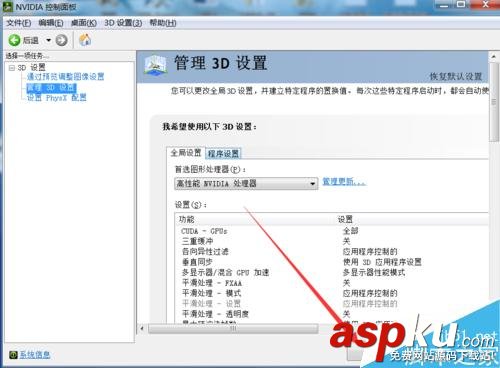The height and width of the screenshot is (368, 500).
Task: Open the 桌面(K) menu
Action: click(84, 23)
